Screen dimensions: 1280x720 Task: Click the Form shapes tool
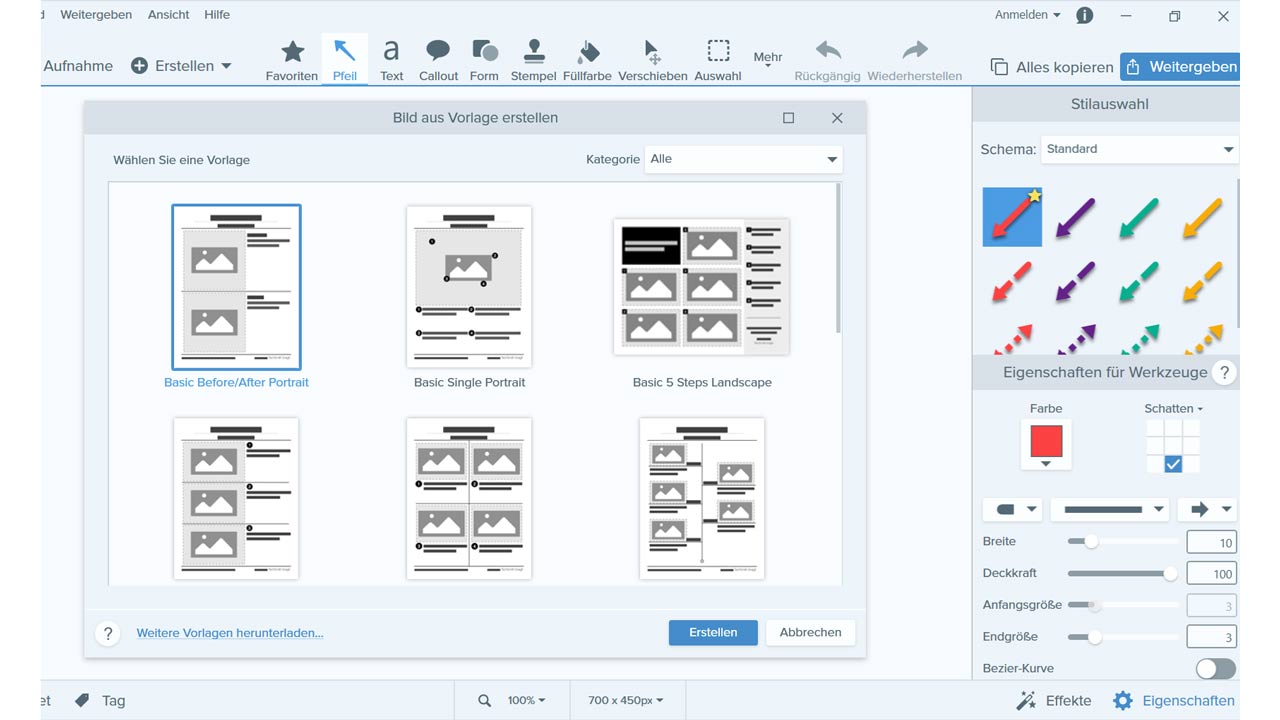[484, 60]
